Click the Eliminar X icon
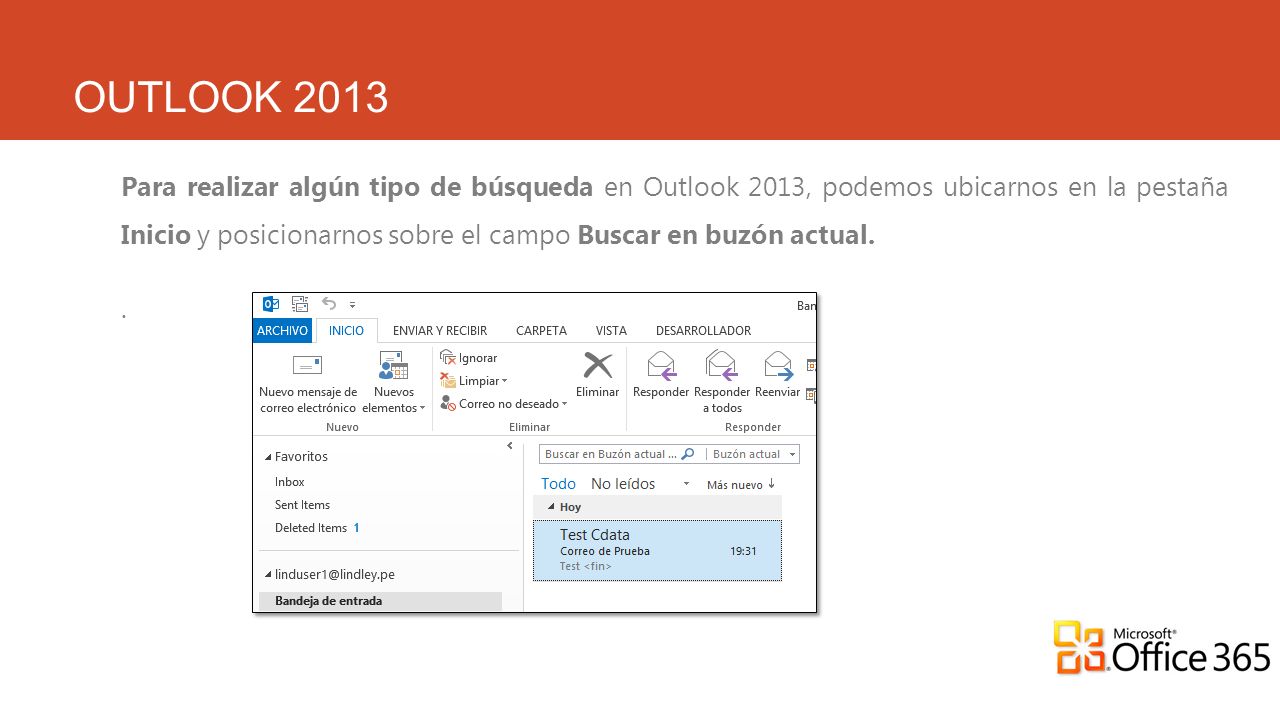 tap(598, 365)
